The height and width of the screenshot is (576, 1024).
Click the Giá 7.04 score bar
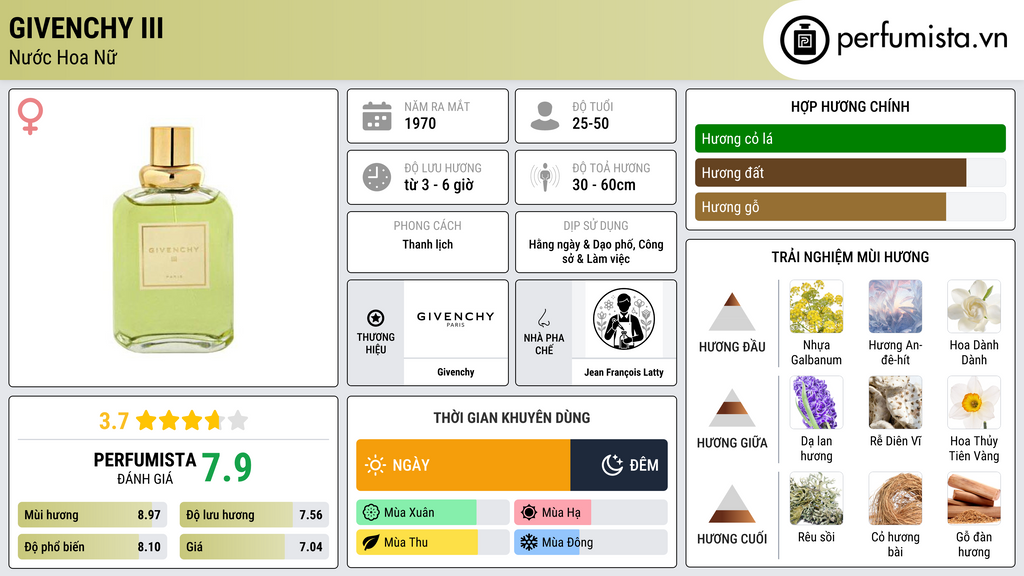point(254,547)
